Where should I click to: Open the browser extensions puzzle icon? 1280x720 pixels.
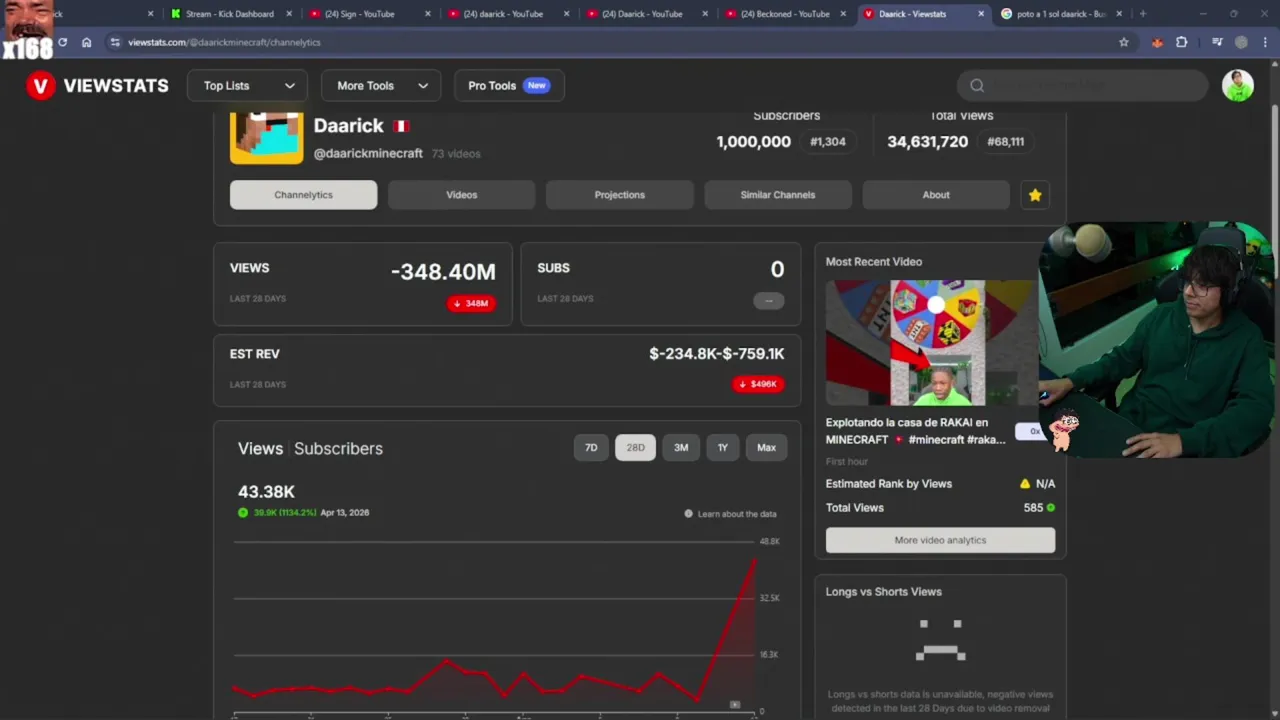(1181, 42)
